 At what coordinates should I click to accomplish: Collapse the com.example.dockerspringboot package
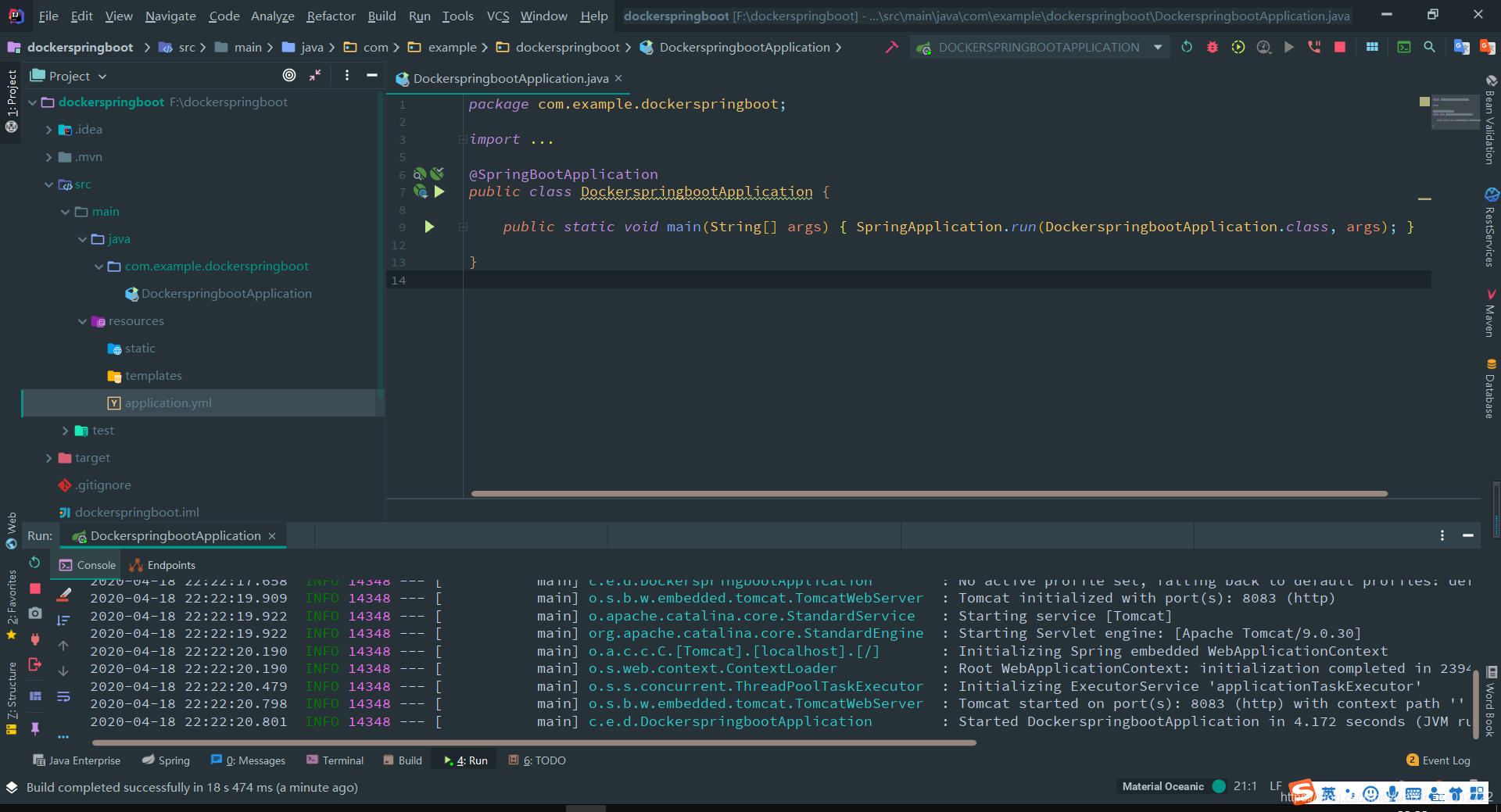99,266
